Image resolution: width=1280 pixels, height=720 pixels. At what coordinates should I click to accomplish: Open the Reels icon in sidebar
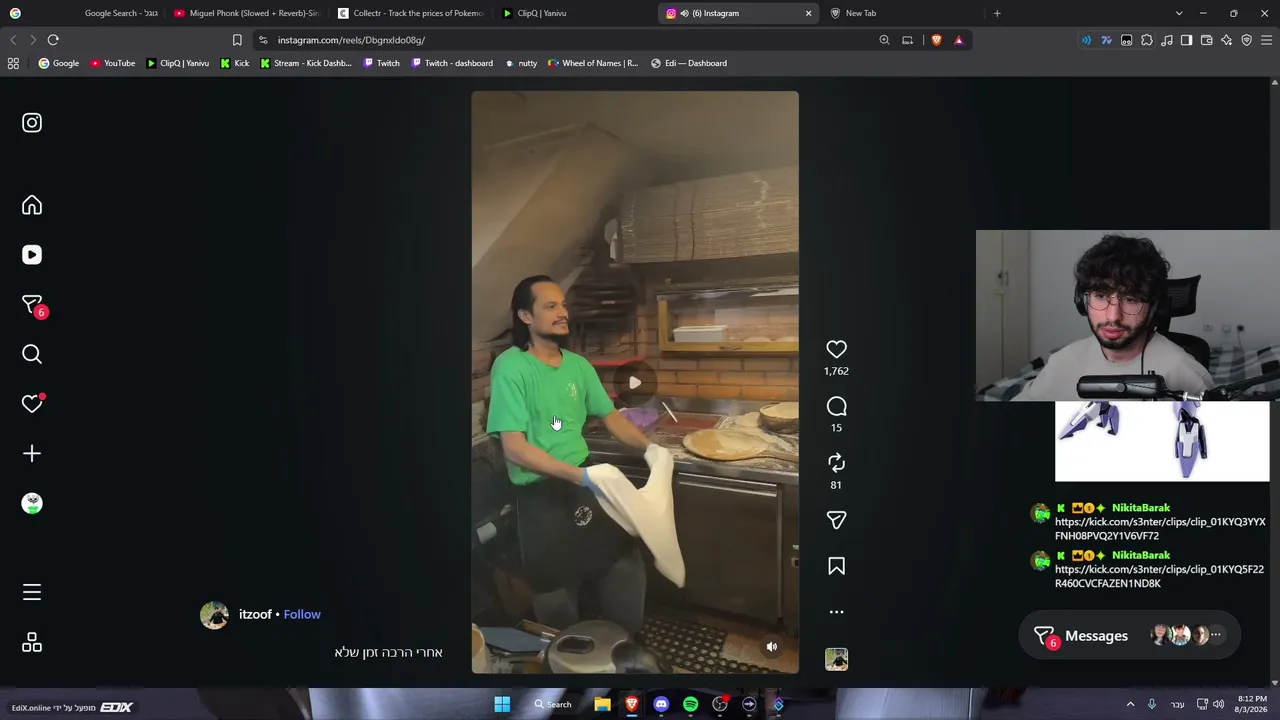tap(32, 255)
